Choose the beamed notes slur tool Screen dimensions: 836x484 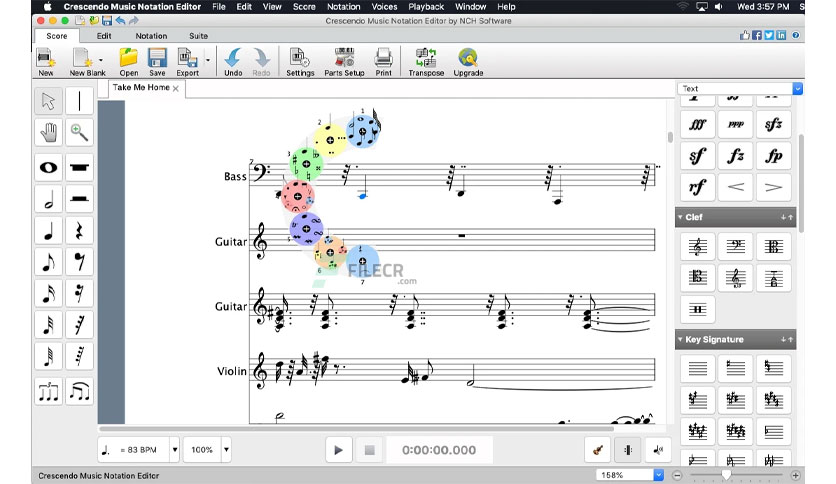(x=79, y=392)
